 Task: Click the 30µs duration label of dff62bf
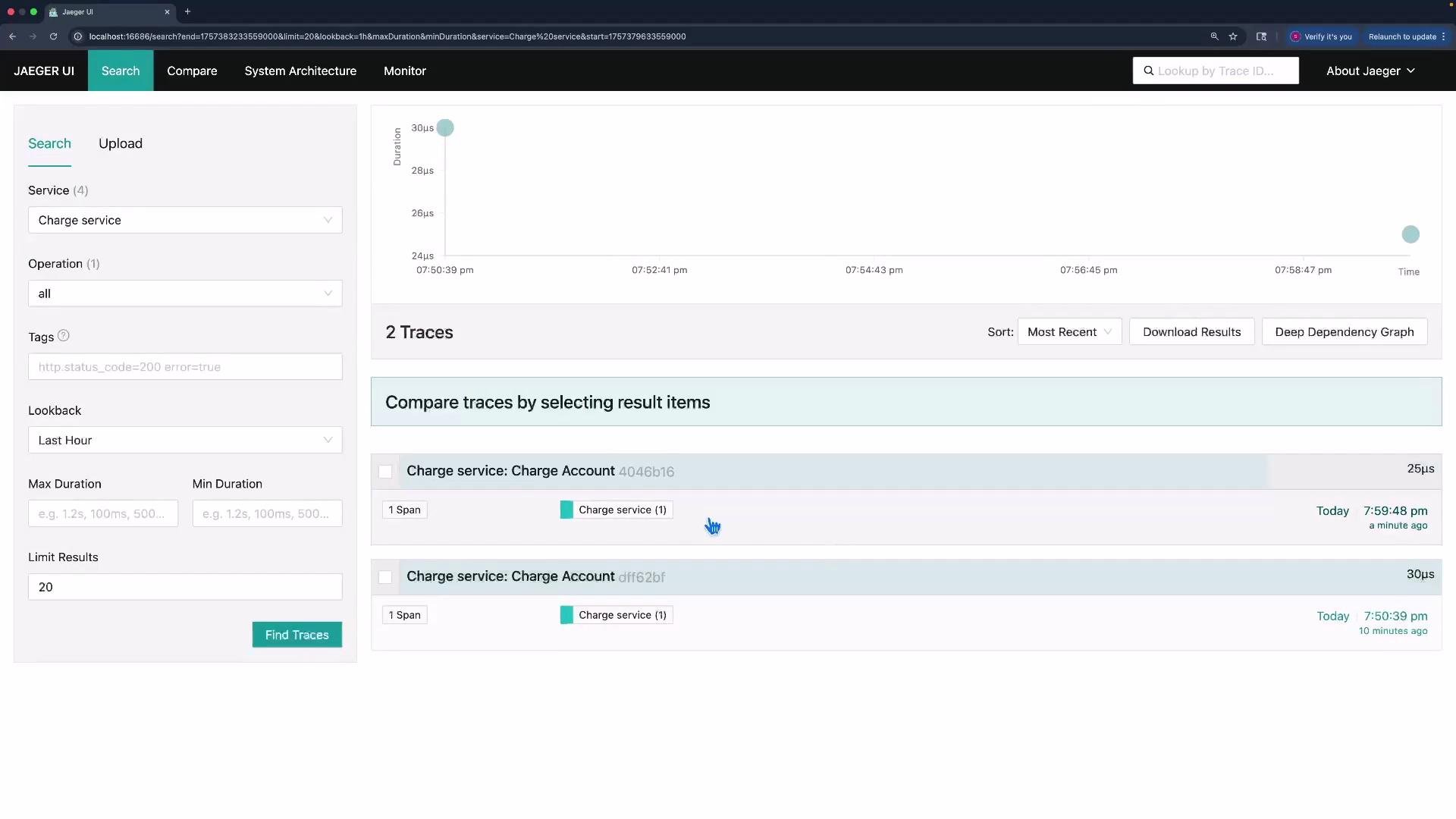click(1420, 574)
